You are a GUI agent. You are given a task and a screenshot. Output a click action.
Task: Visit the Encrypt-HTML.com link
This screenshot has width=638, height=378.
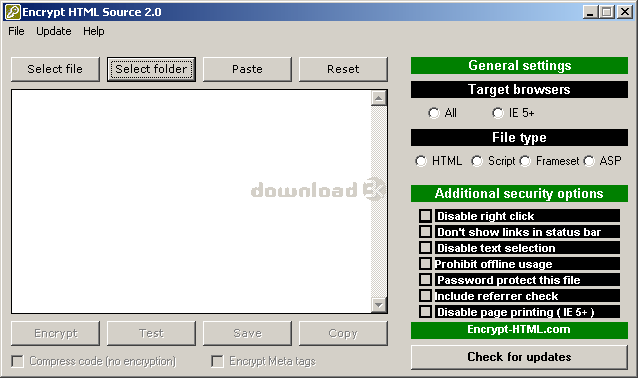click(519, 330)
